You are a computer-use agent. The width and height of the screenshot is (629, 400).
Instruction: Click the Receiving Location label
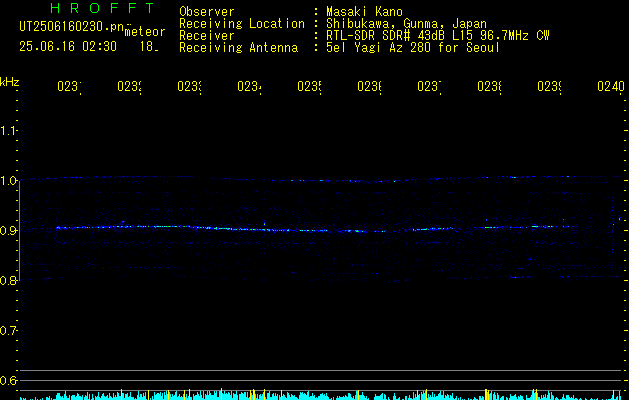pyautogui.click(x=242, y=24)
